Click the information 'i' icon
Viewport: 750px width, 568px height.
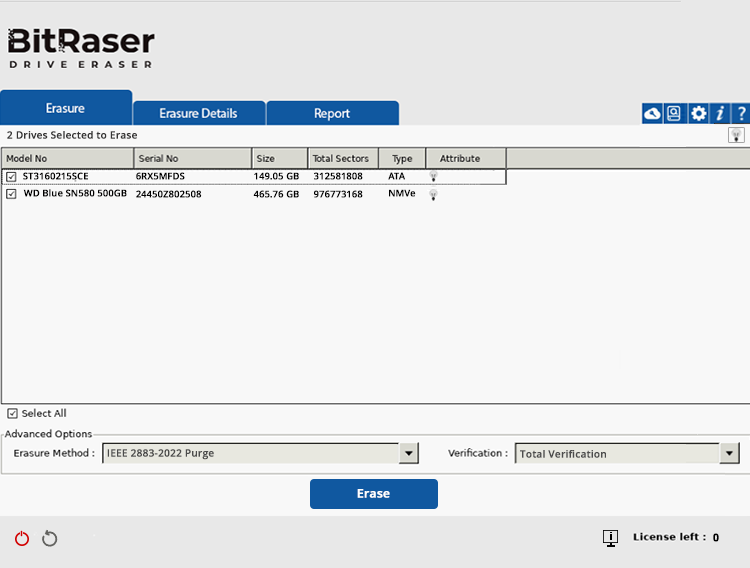[x=720, y=114]
